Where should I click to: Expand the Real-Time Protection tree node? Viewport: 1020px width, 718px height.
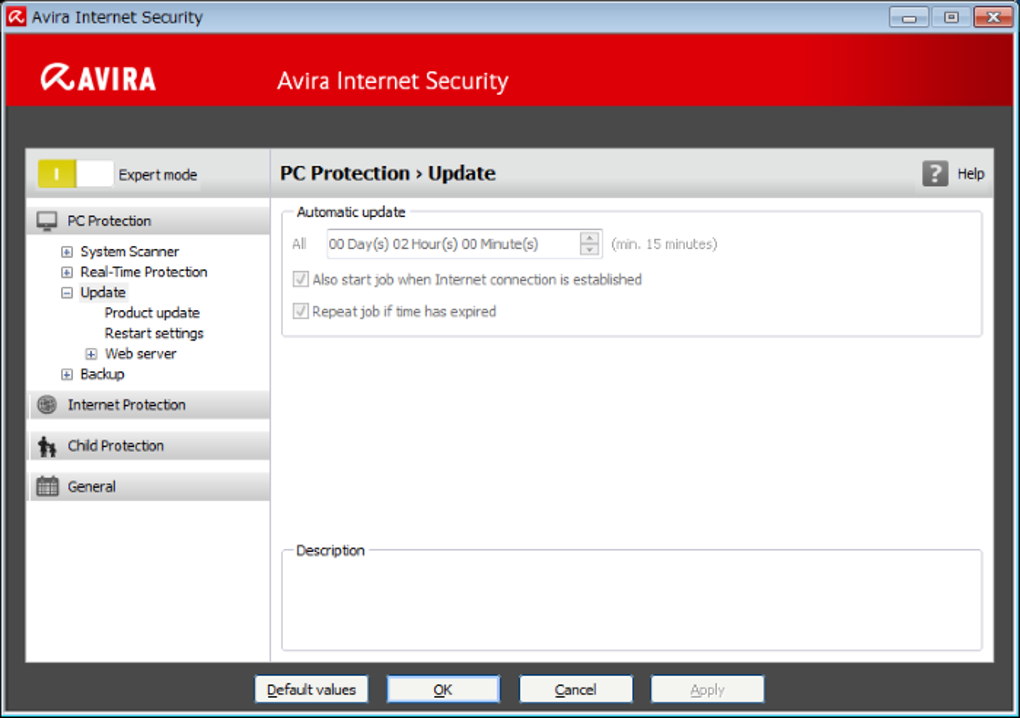[x=67, y=272]
